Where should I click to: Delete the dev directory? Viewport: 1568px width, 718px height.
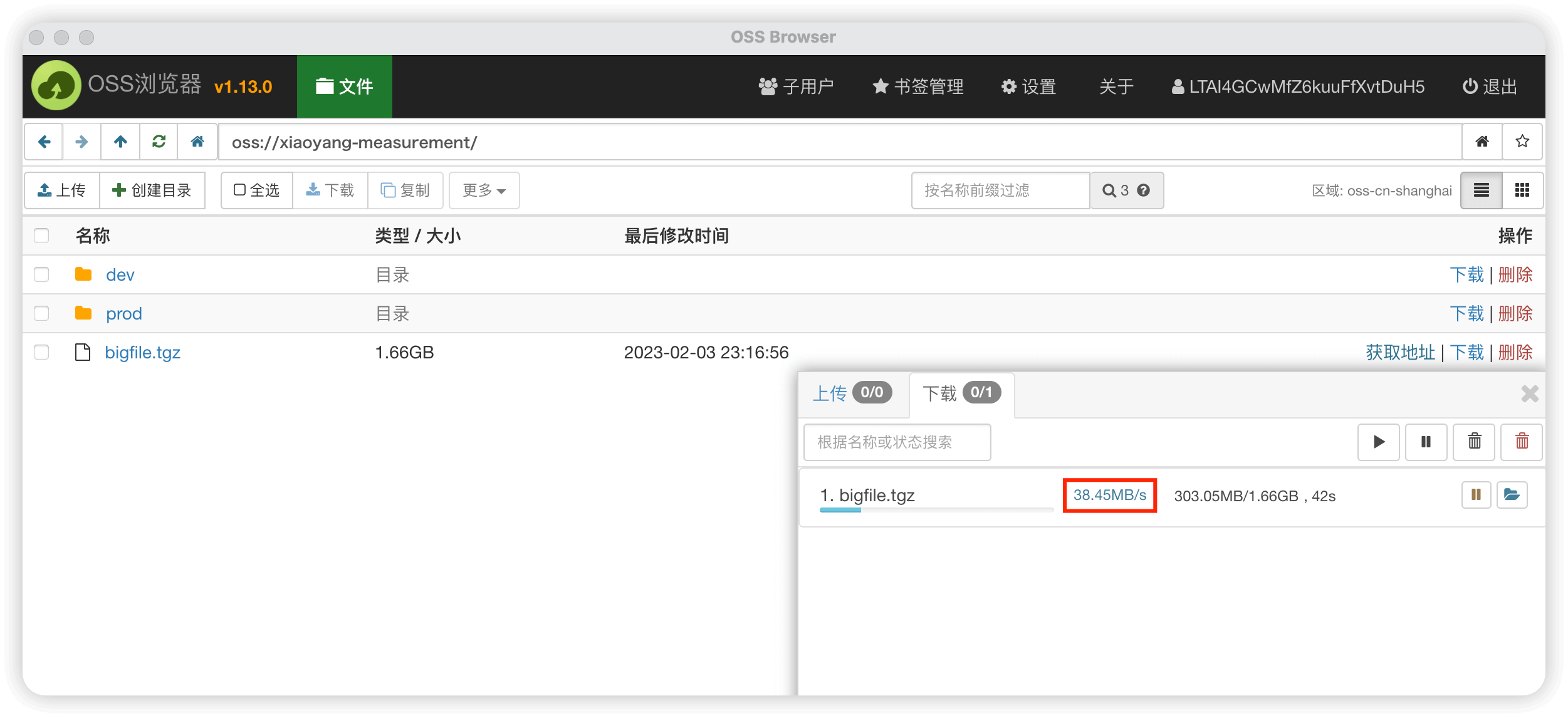click(1515, 274)
